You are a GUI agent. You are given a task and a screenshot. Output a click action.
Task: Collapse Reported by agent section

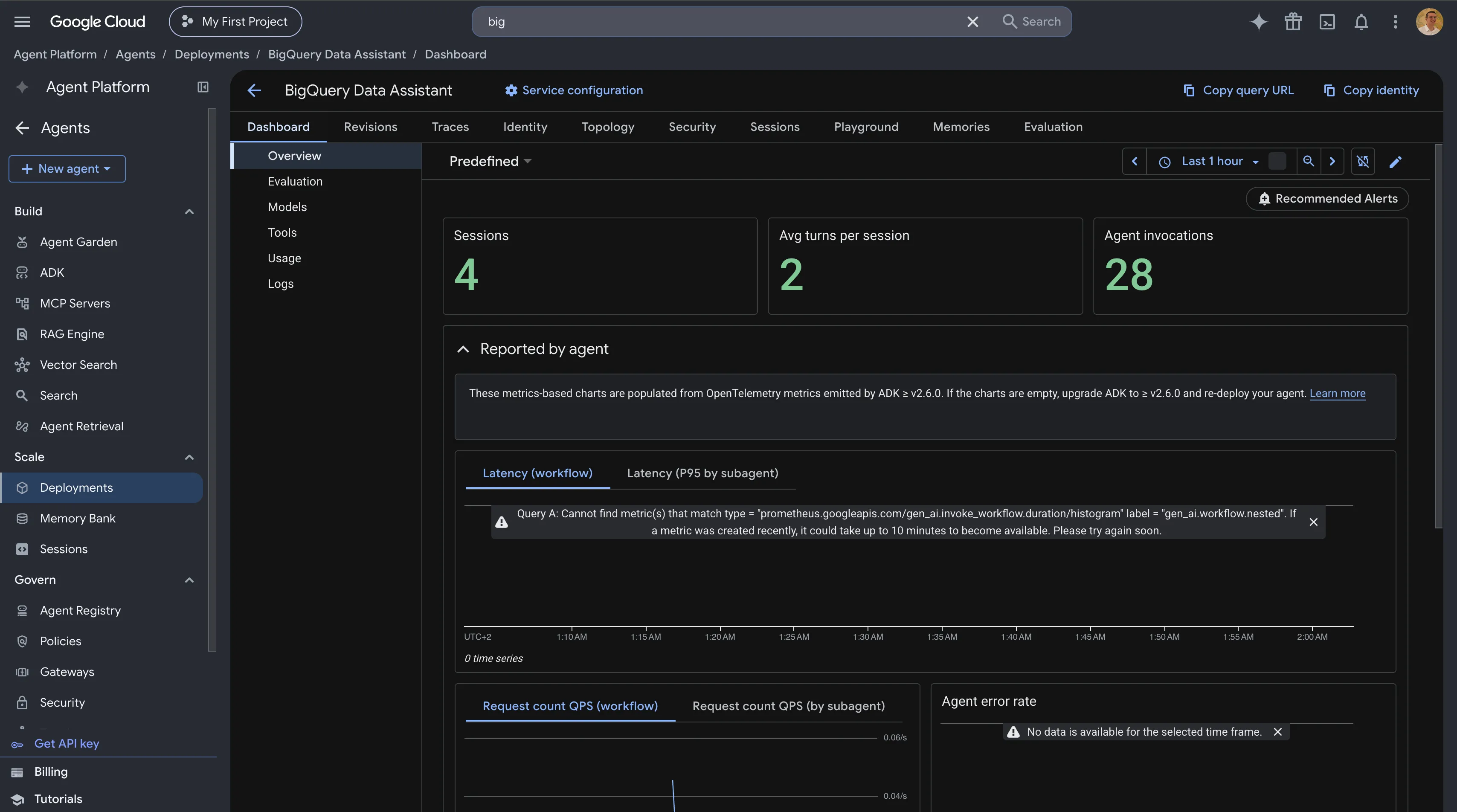463,349
